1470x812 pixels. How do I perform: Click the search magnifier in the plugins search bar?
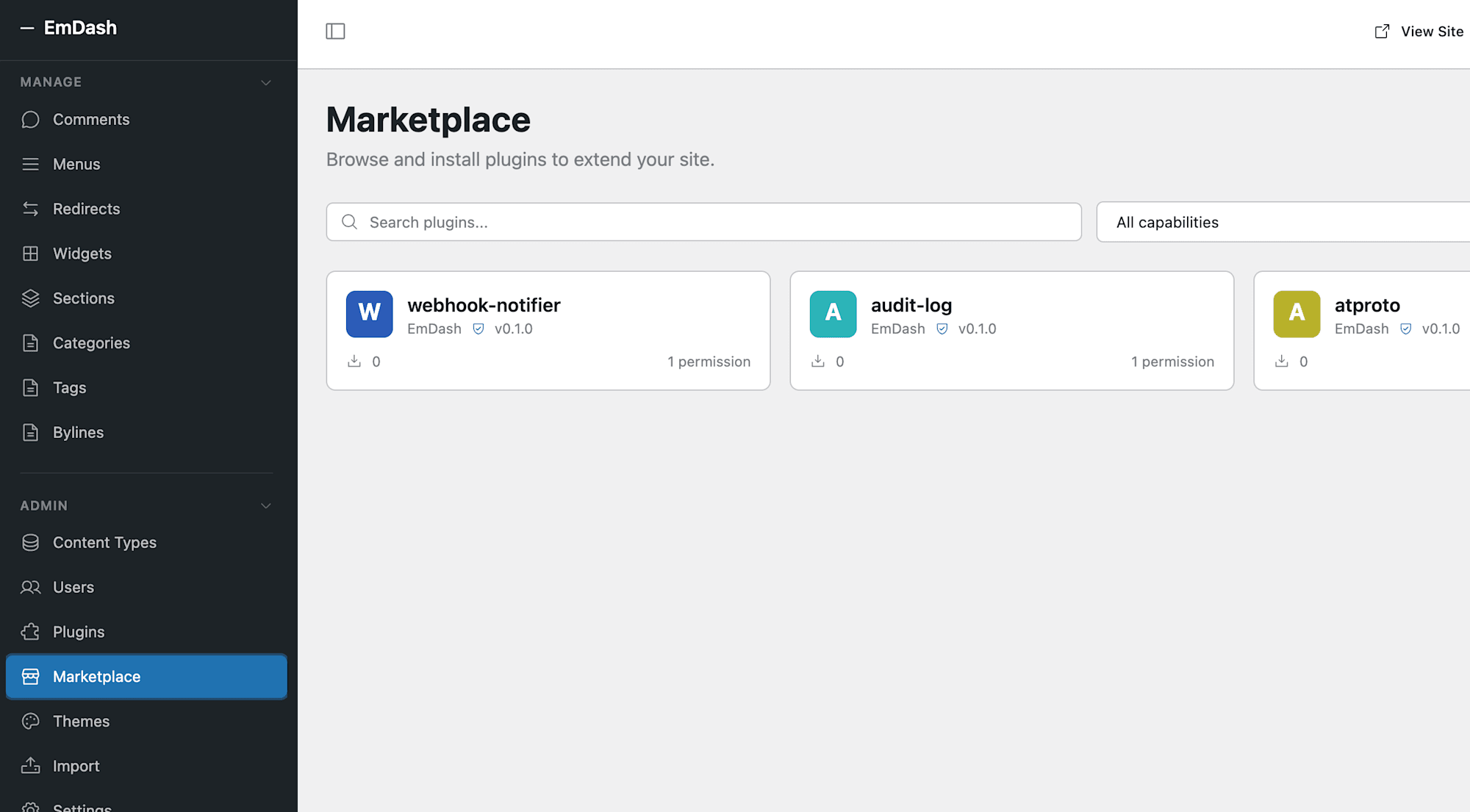(x=349, y=221)
